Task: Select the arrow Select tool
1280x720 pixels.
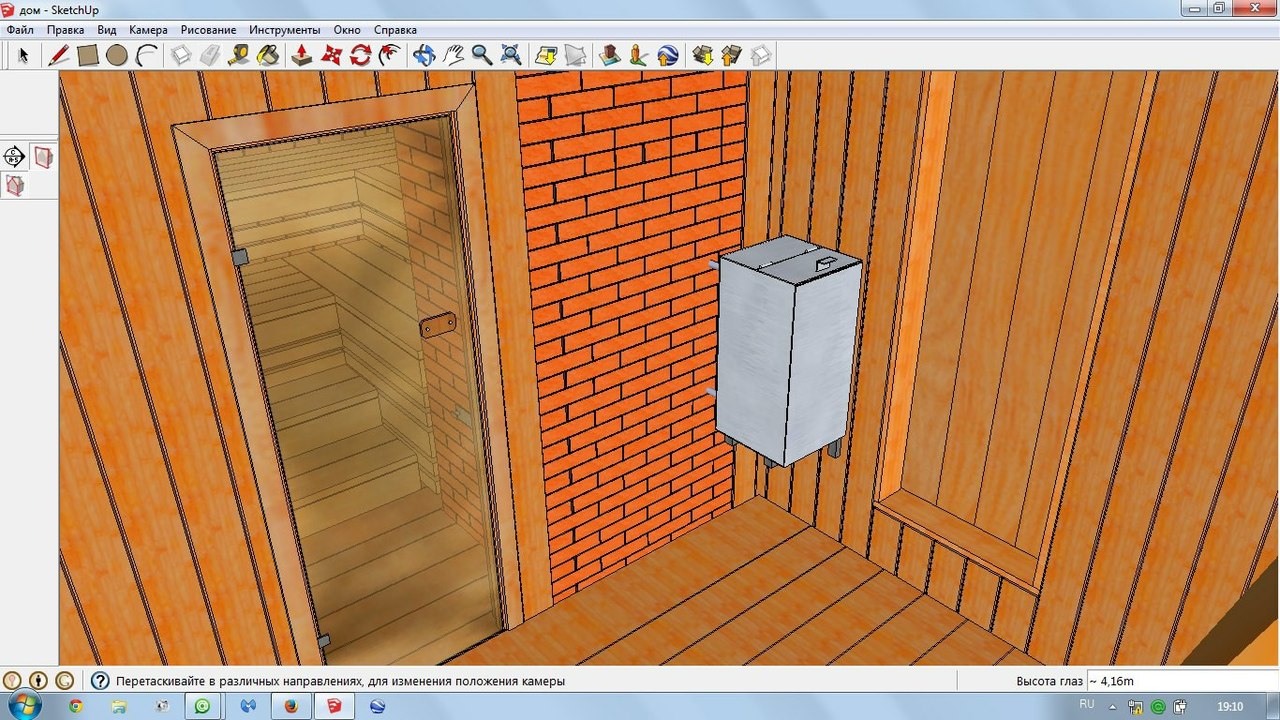Action: tap(24, 55)
